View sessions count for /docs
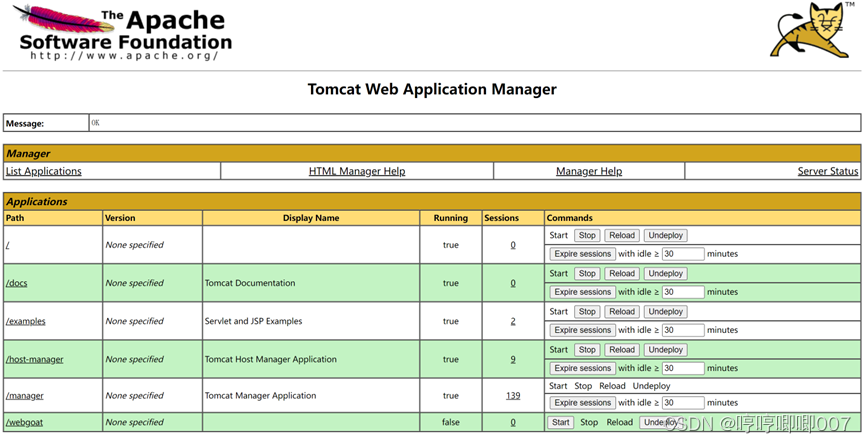This screenshot has width=866, height=443. (x=513, y=283)
